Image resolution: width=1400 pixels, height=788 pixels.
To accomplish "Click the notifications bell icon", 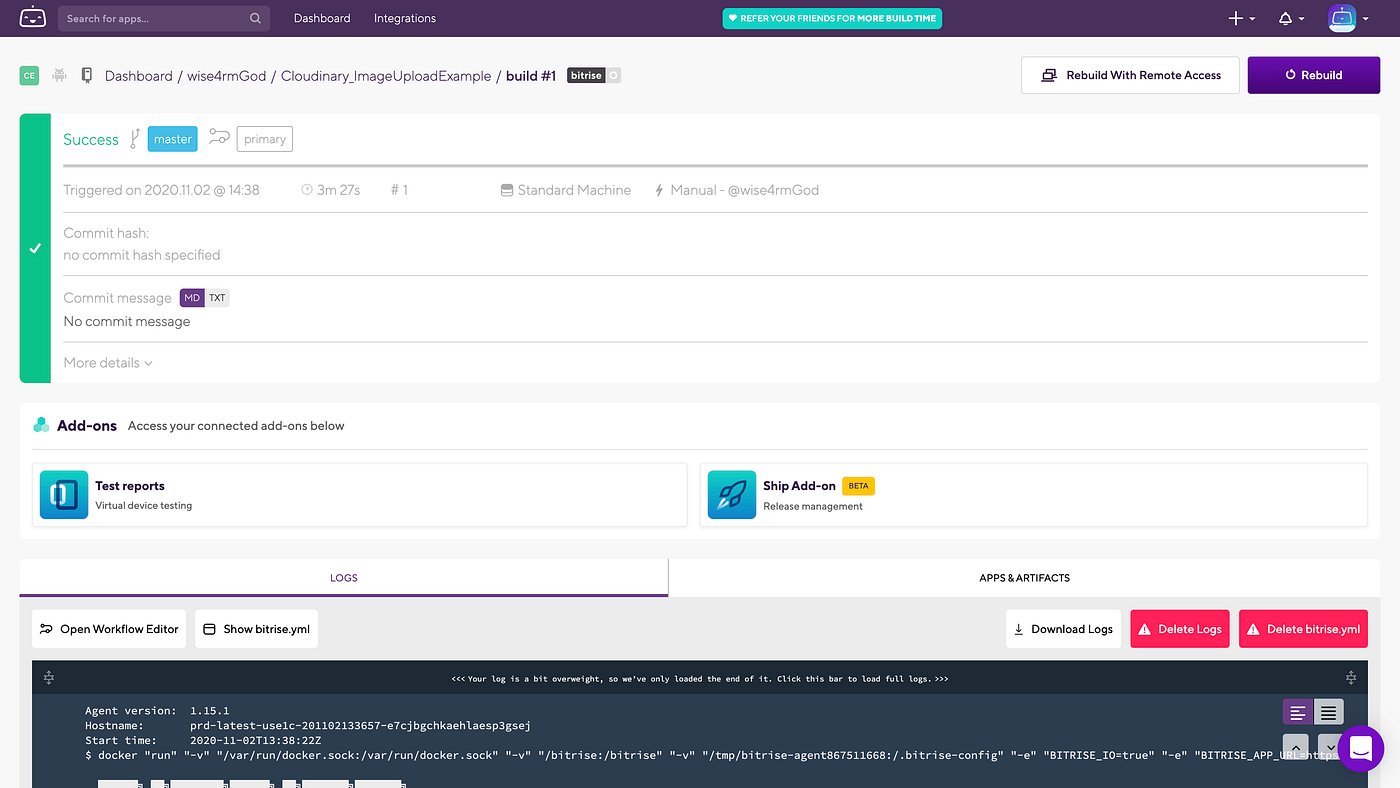I will pyautogui.click(x=1283, y=18).
